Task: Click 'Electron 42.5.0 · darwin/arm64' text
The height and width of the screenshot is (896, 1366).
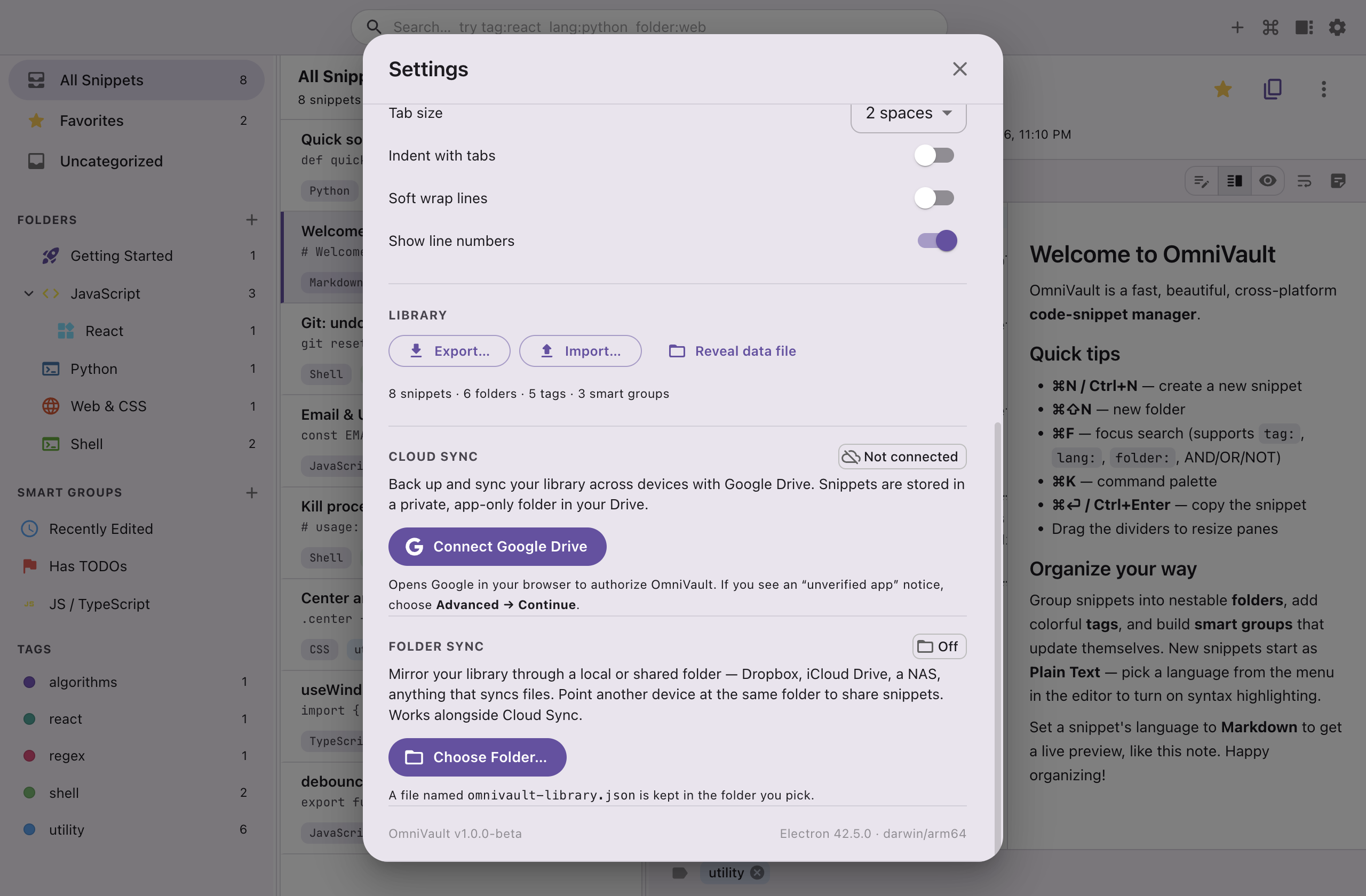Action: click(x=872, y=834)
